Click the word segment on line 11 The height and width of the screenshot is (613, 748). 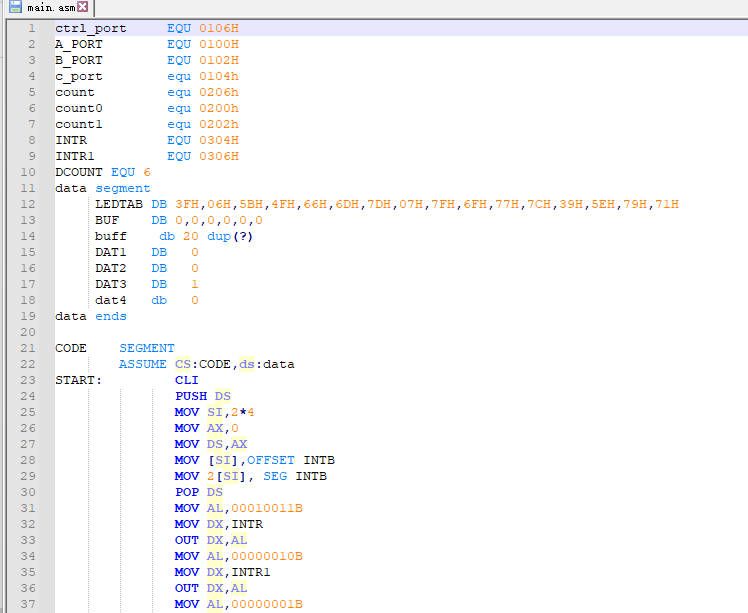point(123,188)
